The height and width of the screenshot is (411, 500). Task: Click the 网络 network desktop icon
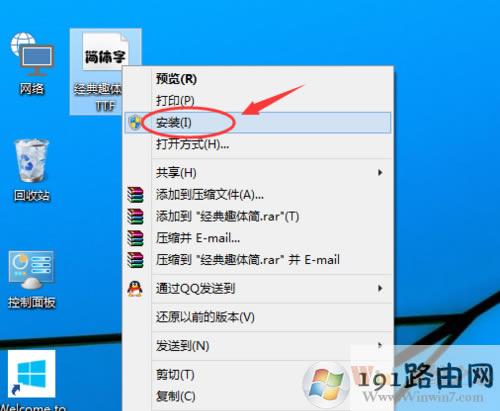32,63
